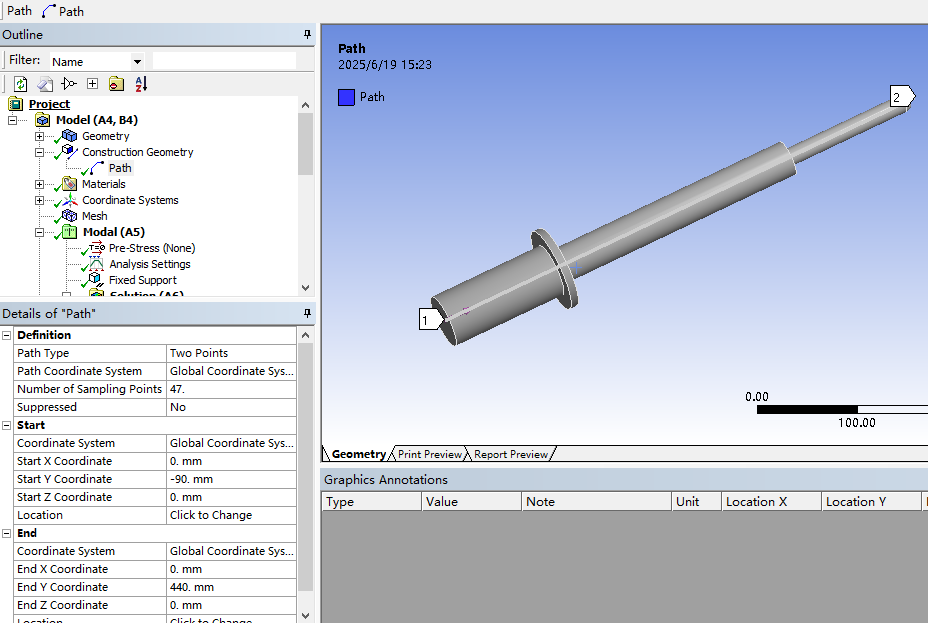The height and width of the screenshot is (623, 928).
Task: Click the Path icon in the top toolbar
Action: coord(49,11)
